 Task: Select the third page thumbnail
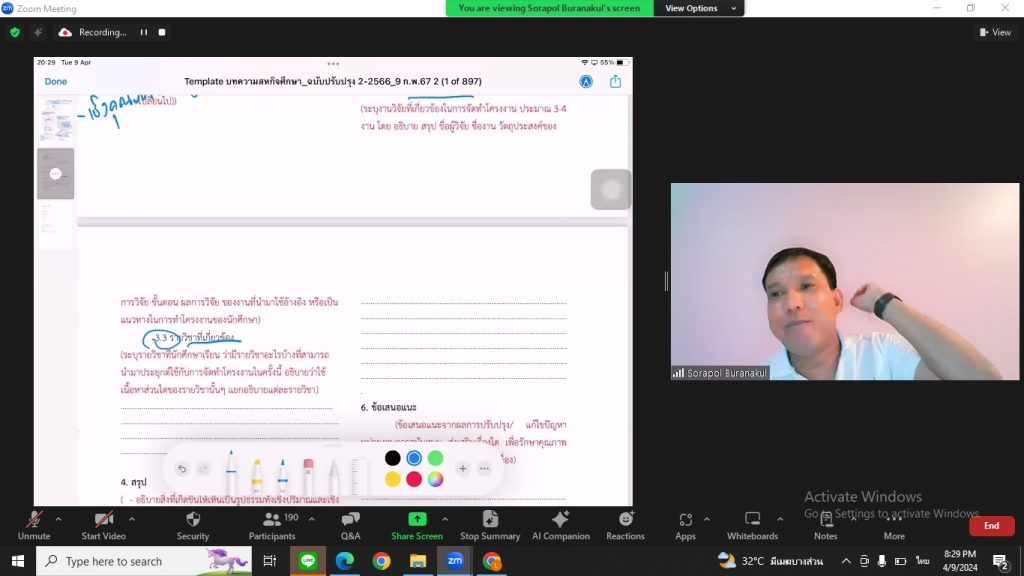pyautogui.click(x=56, y=225)
